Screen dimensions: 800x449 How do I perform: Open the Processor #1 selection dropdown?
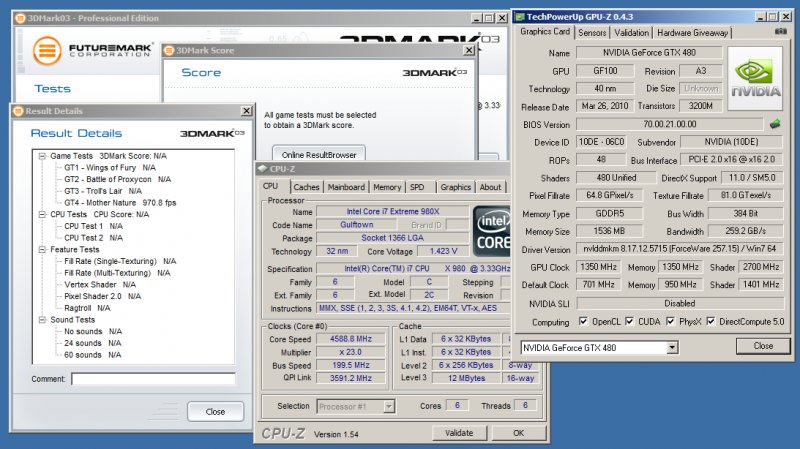[389, 406]
